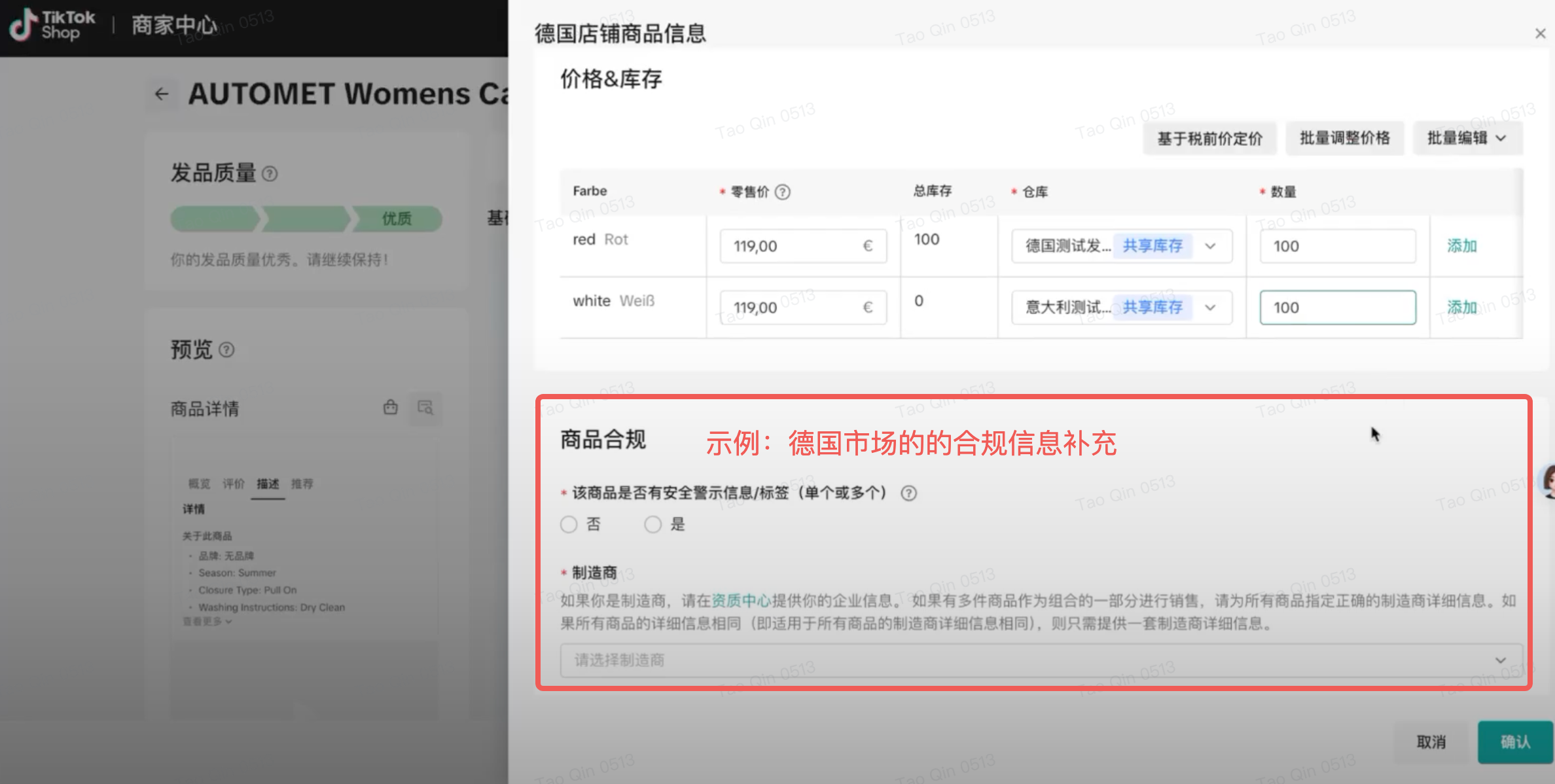Screen dimensions: 1555x784
Task: Click quantity input field for white variant
Action: pos(1337,308)
